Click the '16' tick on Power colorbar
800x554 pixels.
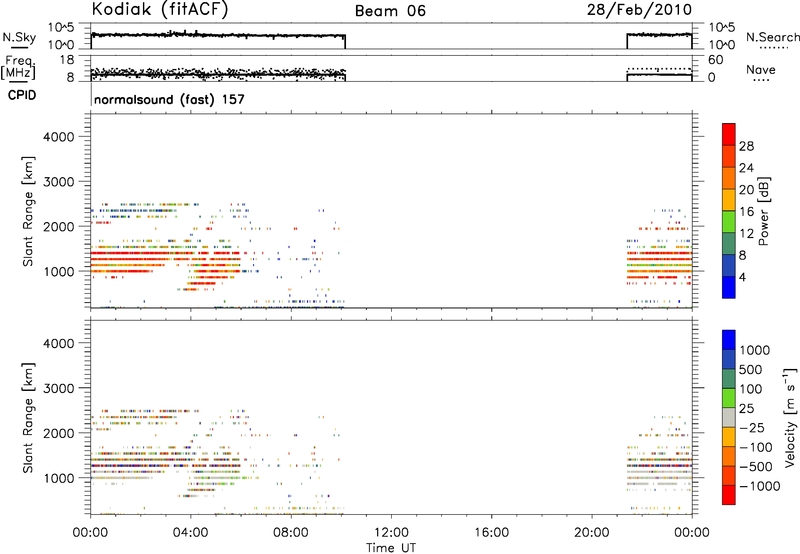(746, 212)
